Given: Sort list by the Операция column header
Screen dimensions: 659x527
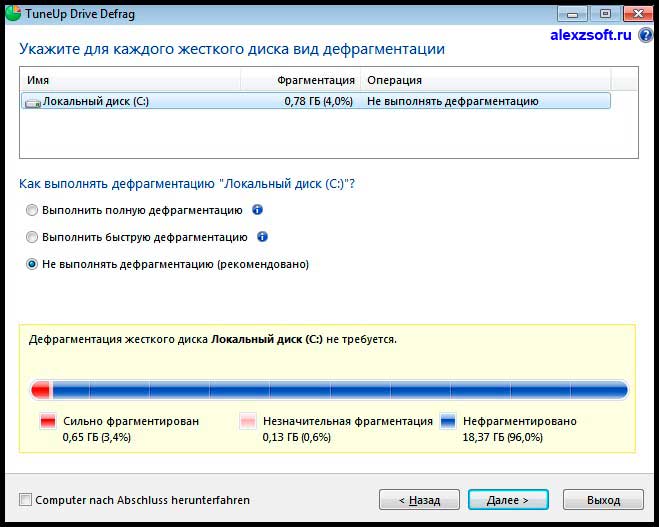Looking at the screenshot, I should coord(486,80).
